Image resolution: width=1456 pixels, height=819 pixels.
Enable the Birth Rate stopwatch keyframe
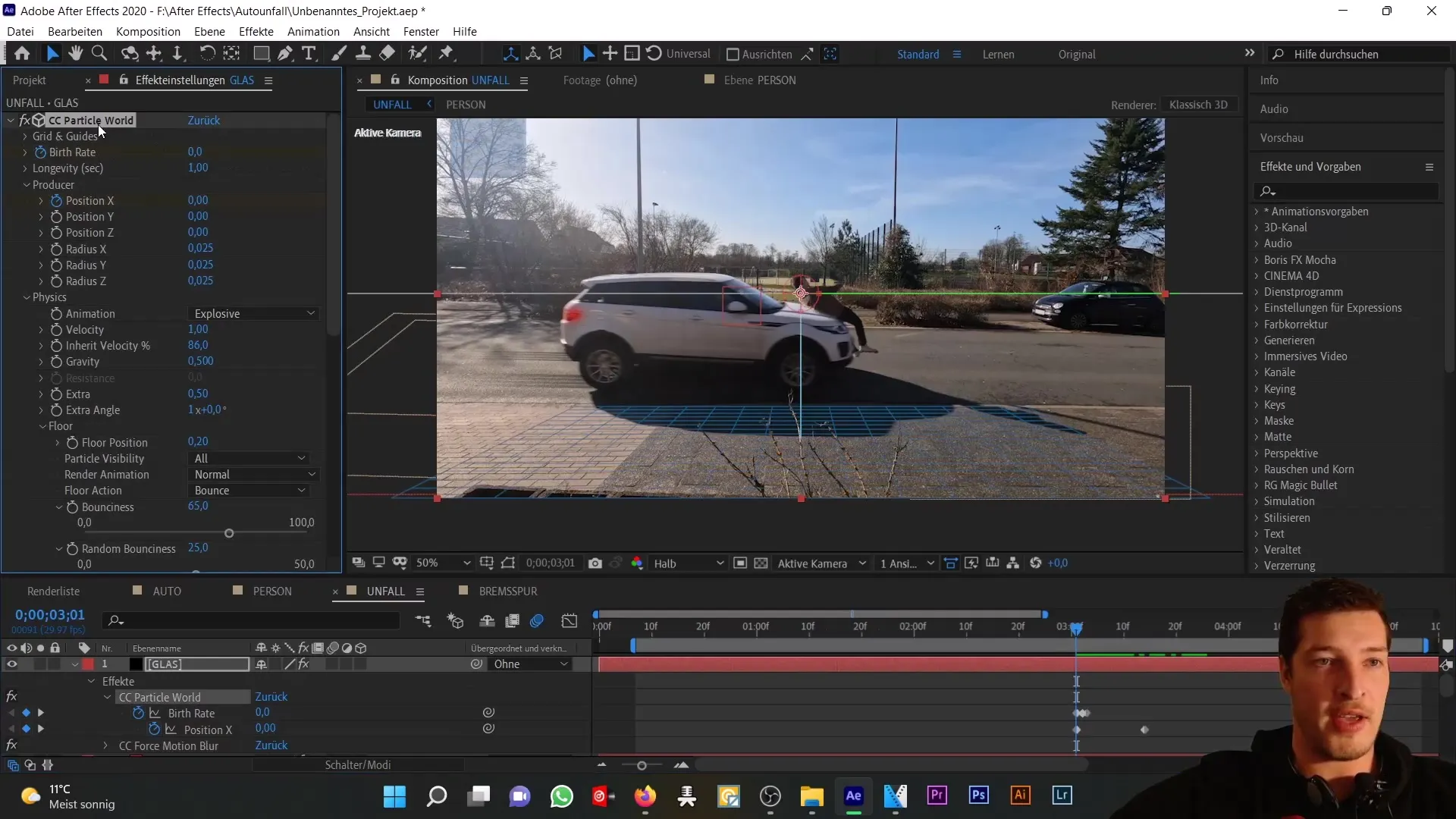(x=40, y=152)
